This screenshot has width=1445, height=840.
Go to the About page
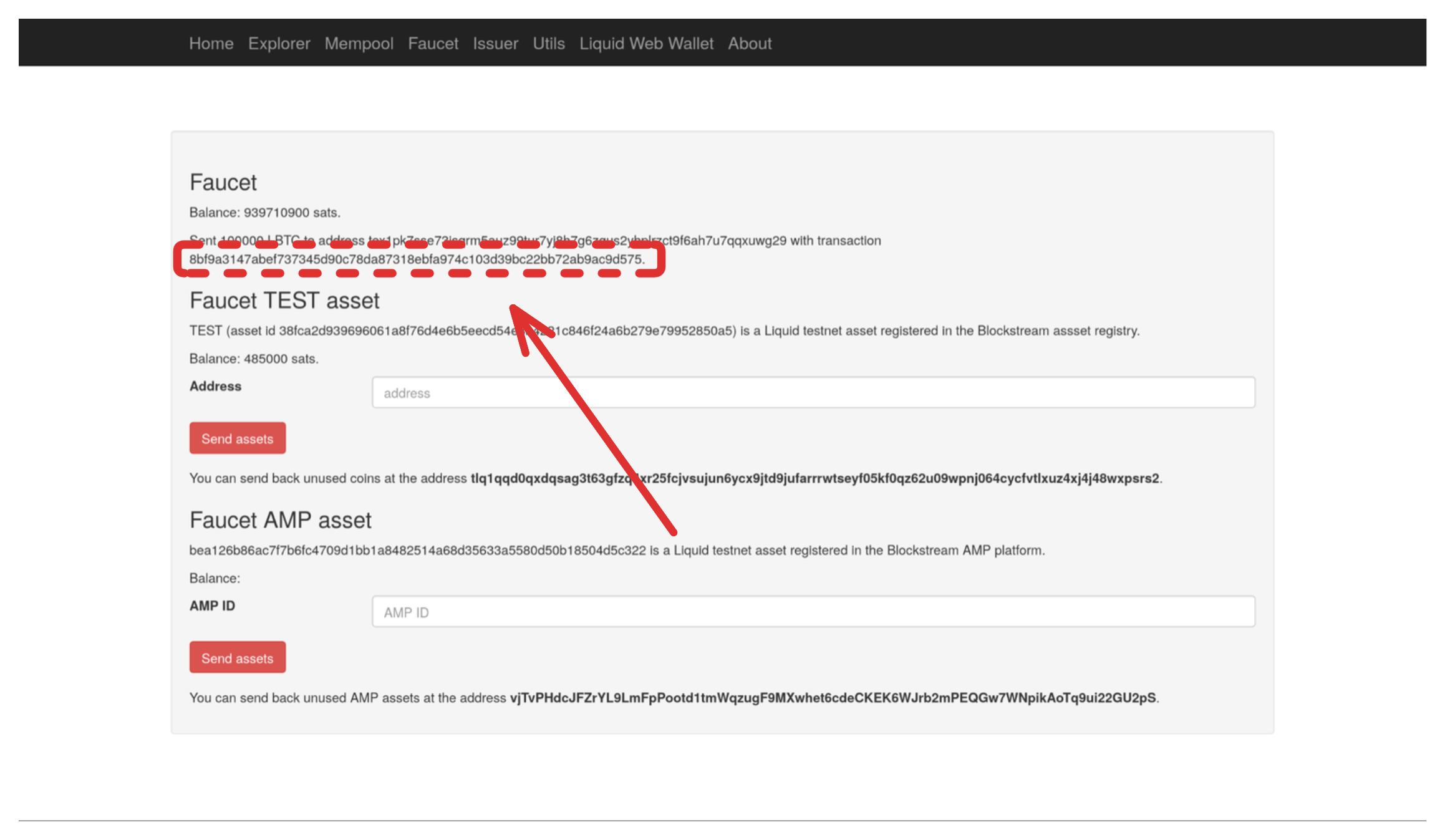pos(750,43)
